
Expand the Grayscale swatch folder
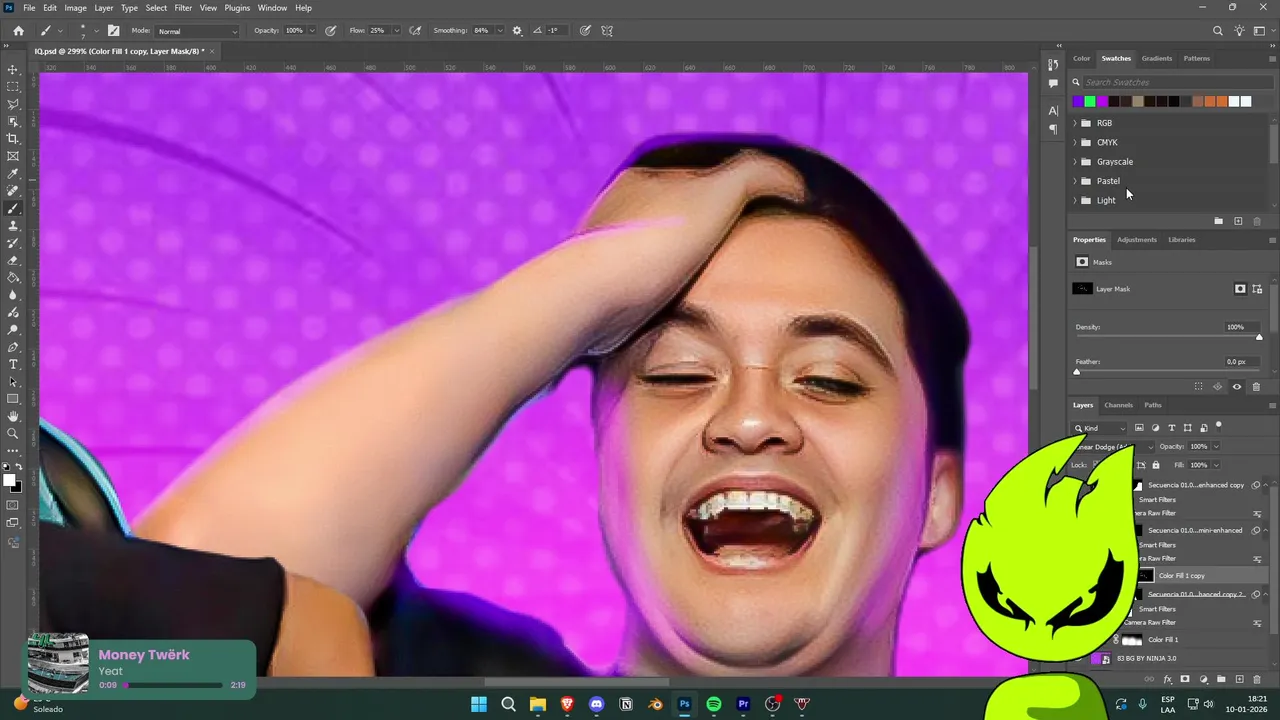pos(1075,162)
